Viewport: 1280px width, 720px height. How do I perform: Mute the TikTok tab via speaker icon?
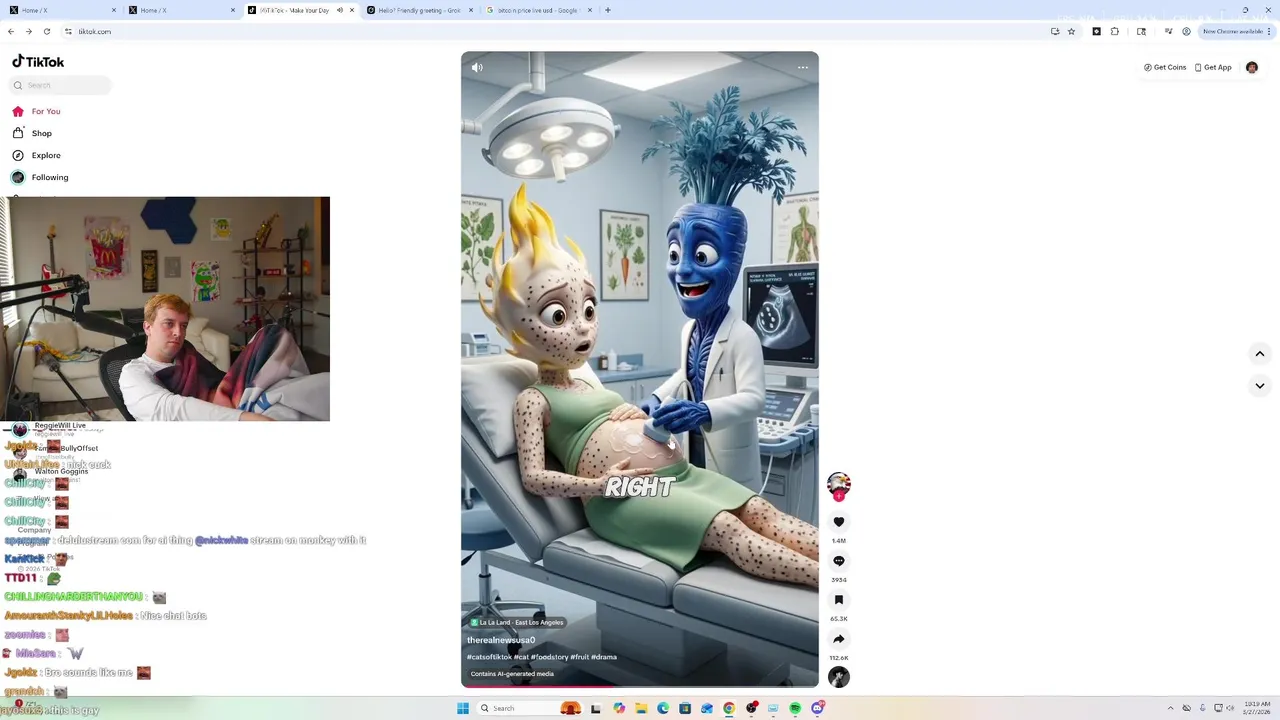[x=340, y=10]
